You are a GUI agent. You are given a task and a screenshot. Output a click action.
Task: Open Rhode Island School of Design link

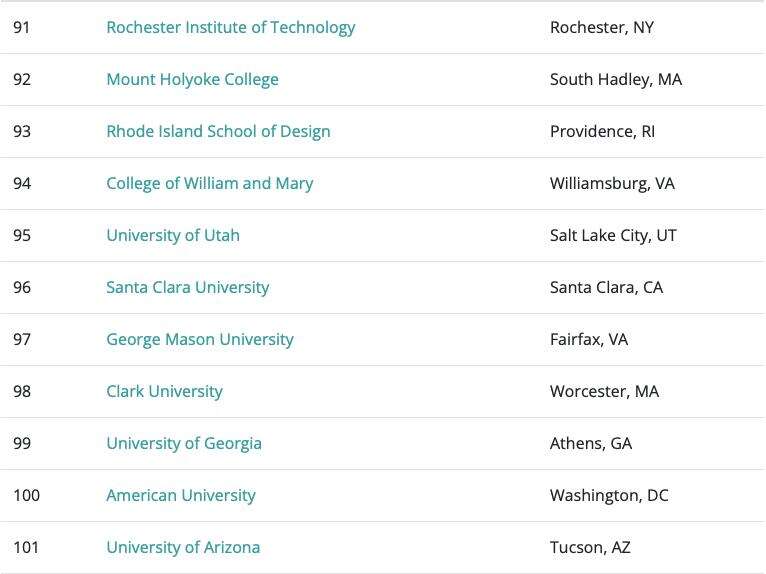[x=218, y=132]
